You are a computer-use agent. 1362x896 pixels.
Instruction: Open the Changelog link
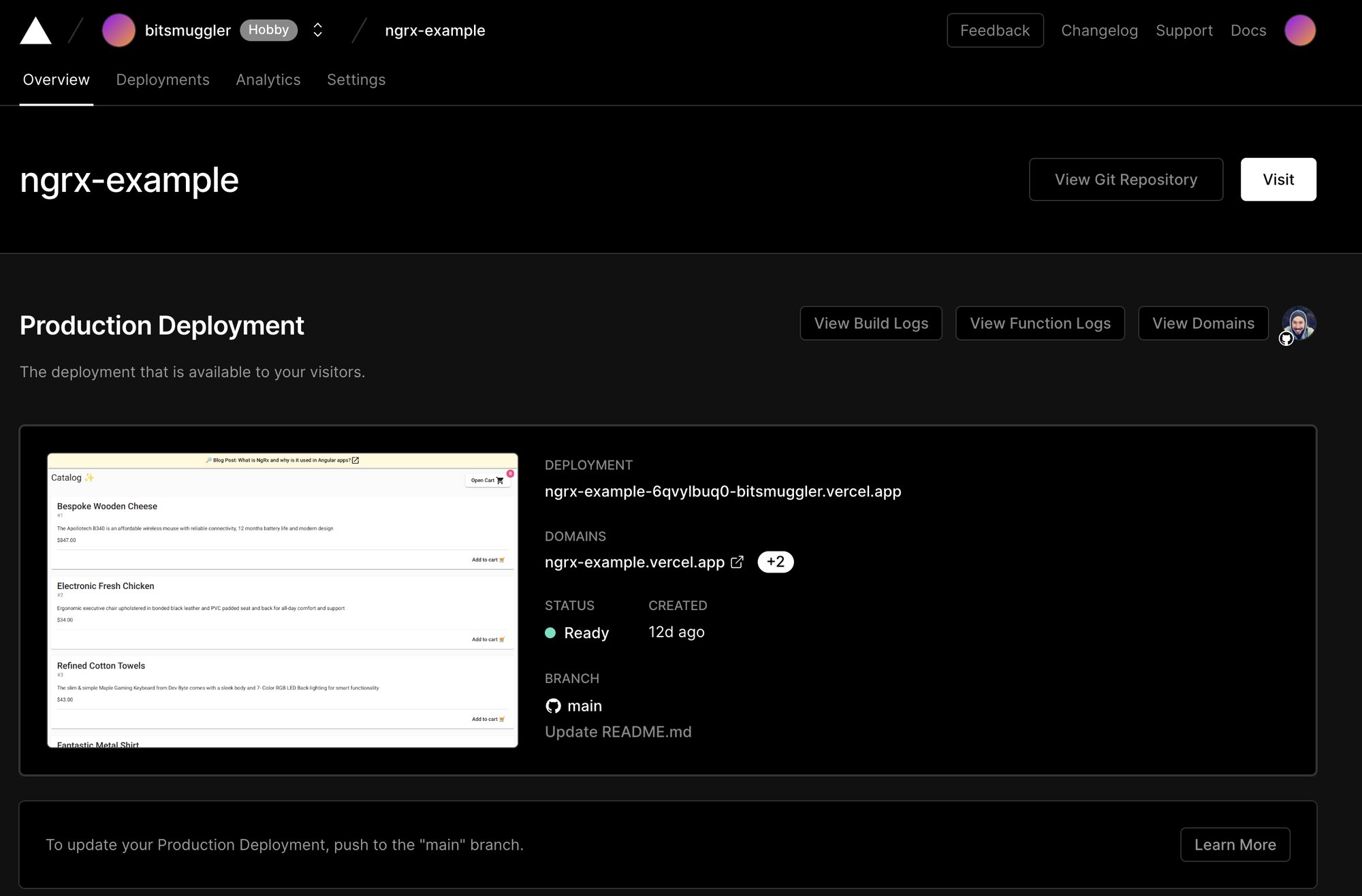[1099, 31]
